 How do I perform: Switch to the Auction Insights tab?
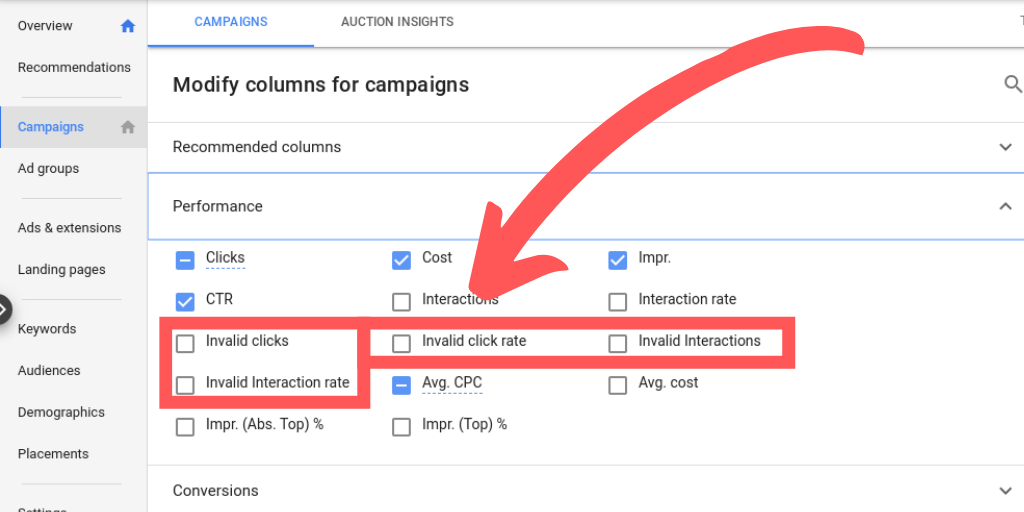tap(397, 22)
